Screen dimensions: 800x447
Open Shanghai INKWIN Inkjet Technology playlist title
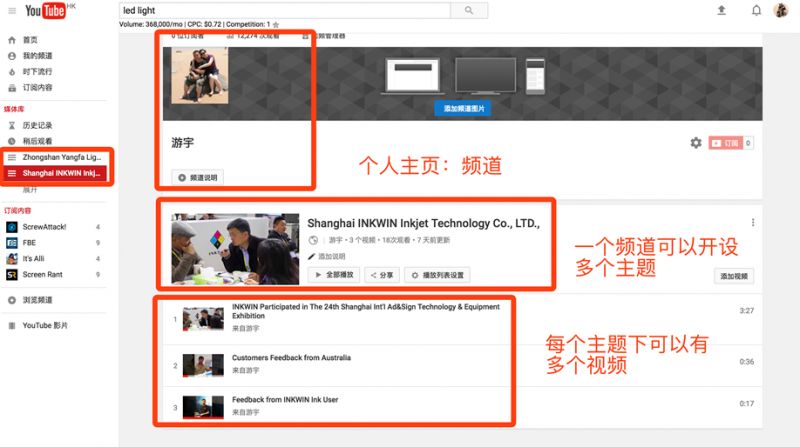tap(423, 223)
